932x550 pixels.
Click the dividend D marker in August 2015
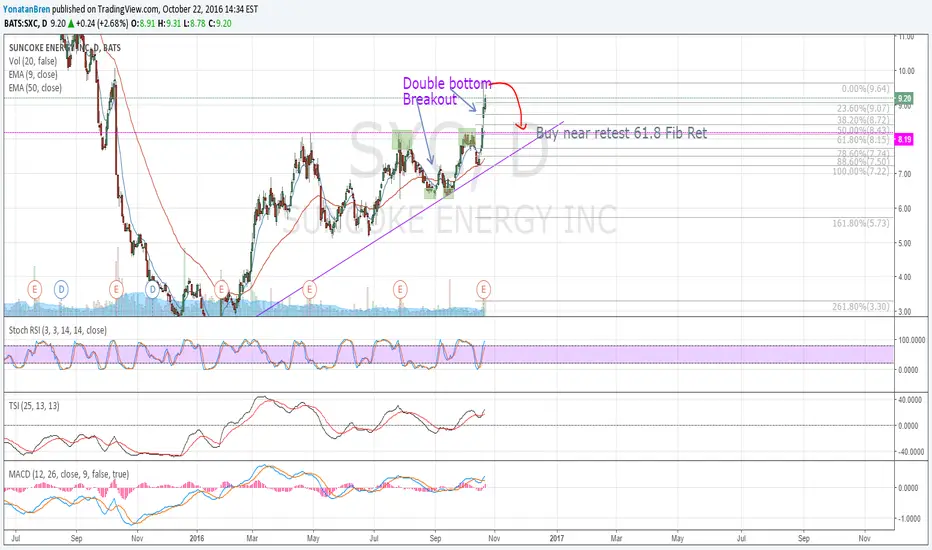click(x=61, y=290)
